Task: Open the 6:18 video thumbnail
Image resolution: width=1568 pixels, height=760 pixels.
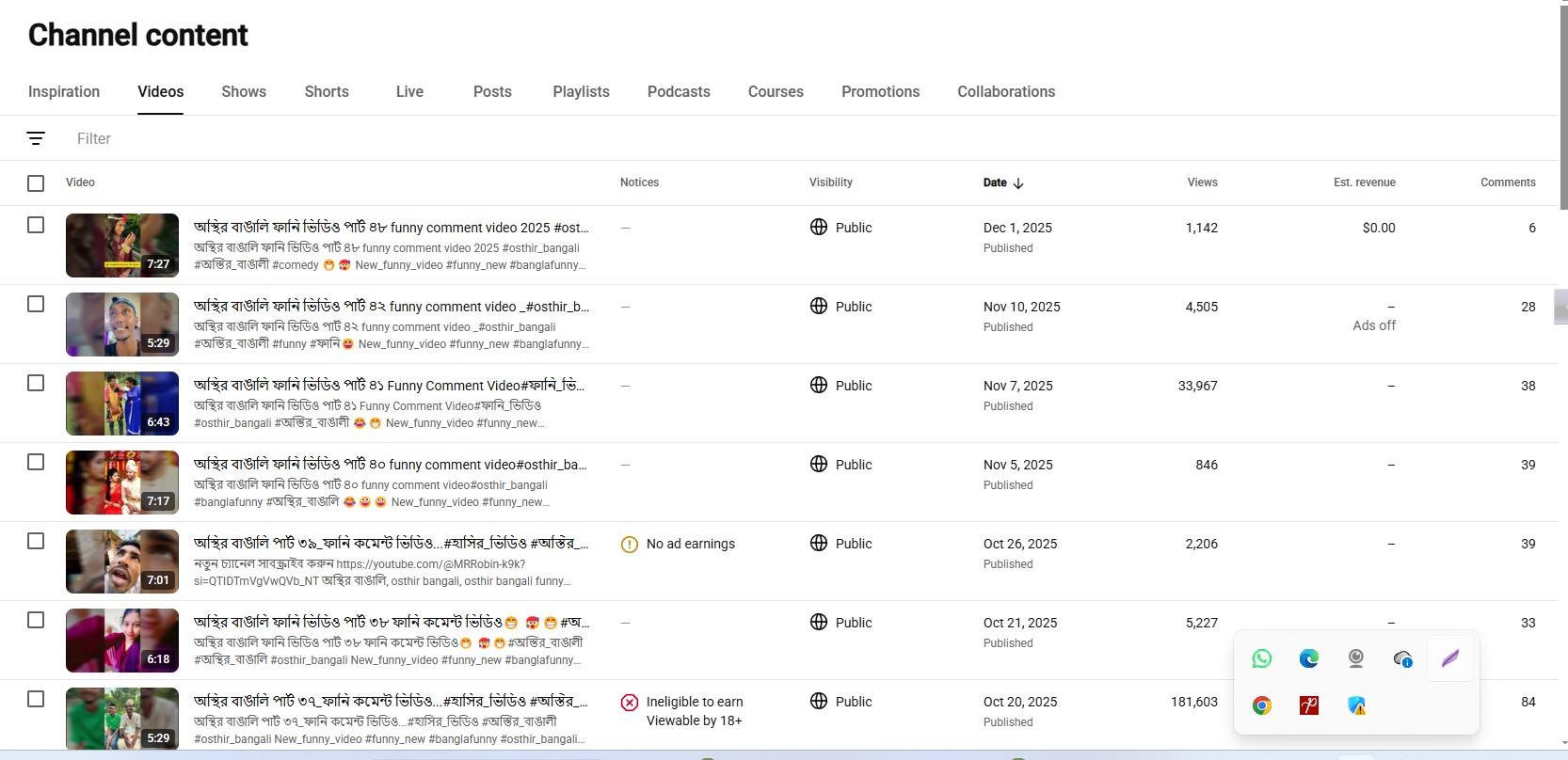Action: click(x=122, y=641)
